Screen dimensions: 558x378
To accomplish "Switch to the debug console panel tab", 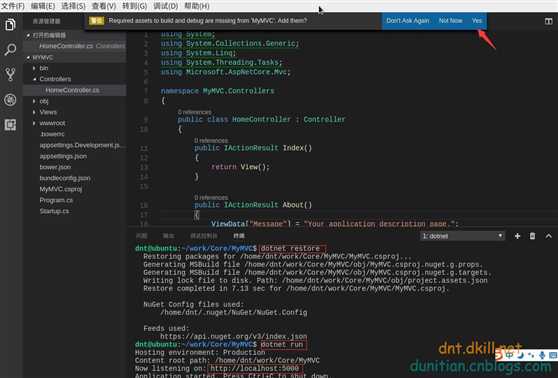I will (x=204, y=236).
